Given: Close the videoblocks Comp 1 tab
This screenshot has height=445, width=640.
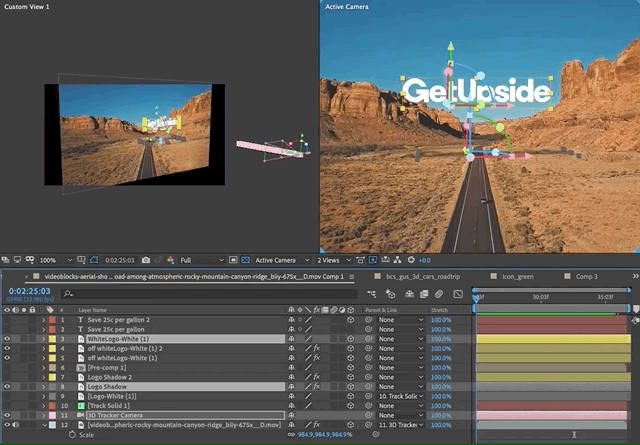Looking at the screenshot, I should point(27,276).
